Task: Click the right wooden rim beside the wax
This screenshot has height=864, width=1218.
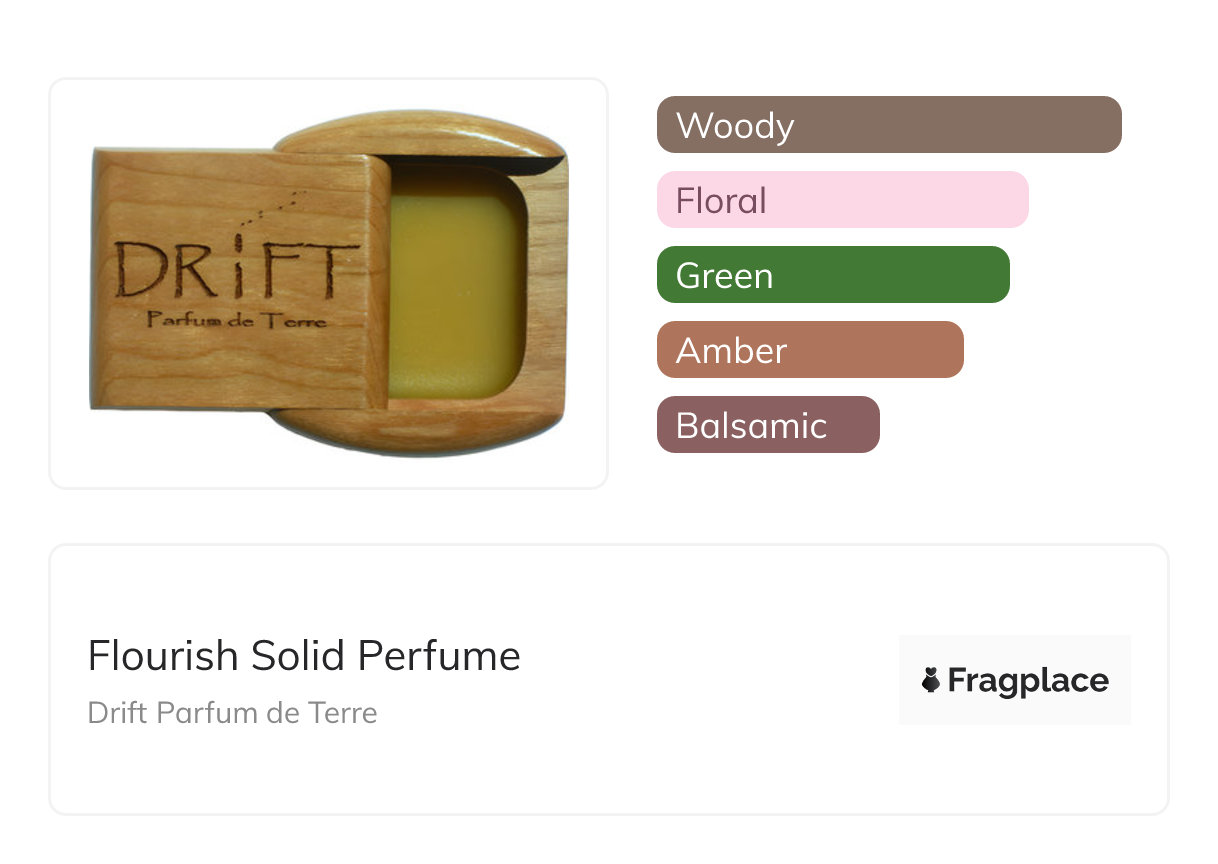Action: click(547, 290)
